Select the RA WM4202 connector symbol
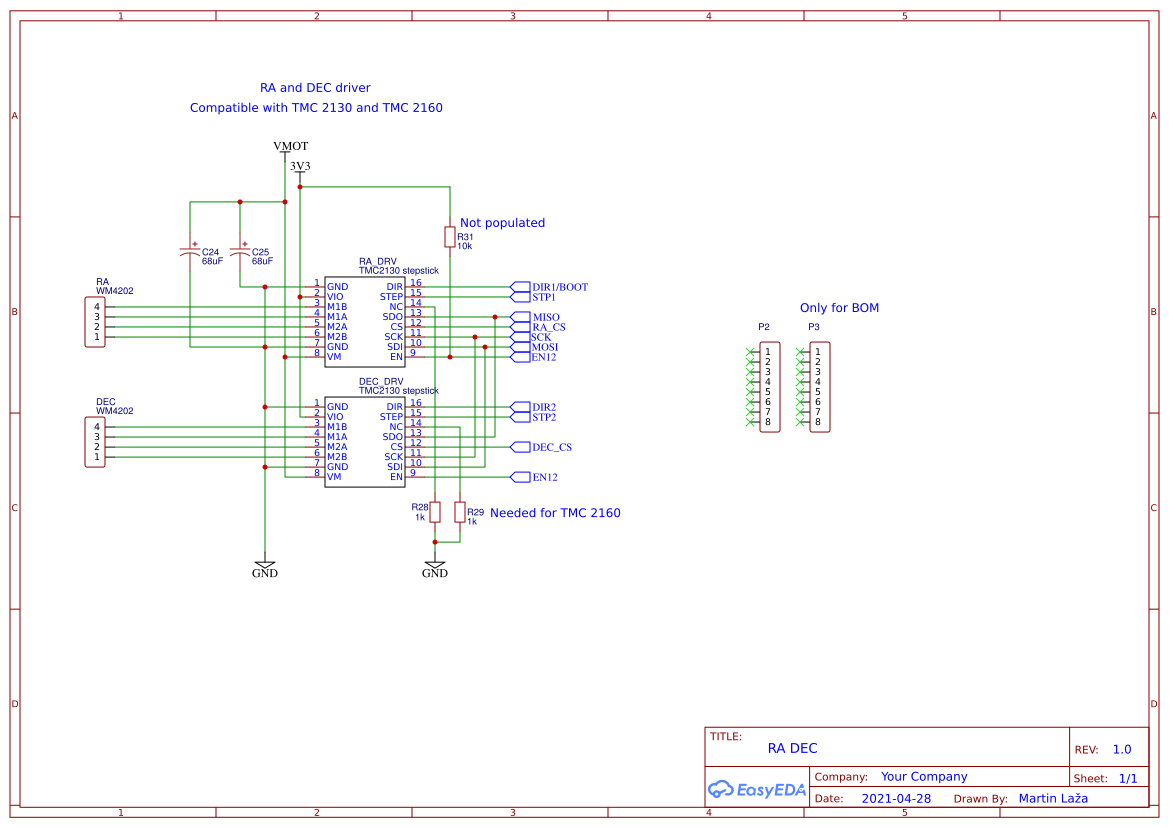Screen dimensions: 1169x828 click(x=95, y=322)
